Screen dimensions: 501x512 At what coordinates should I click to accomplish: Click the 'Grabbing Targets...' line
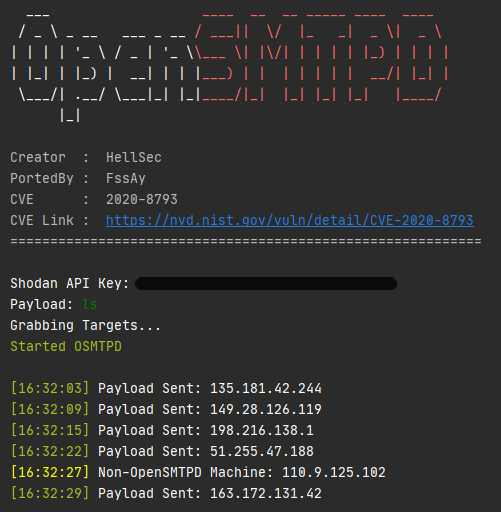click(x=86, y=326)
